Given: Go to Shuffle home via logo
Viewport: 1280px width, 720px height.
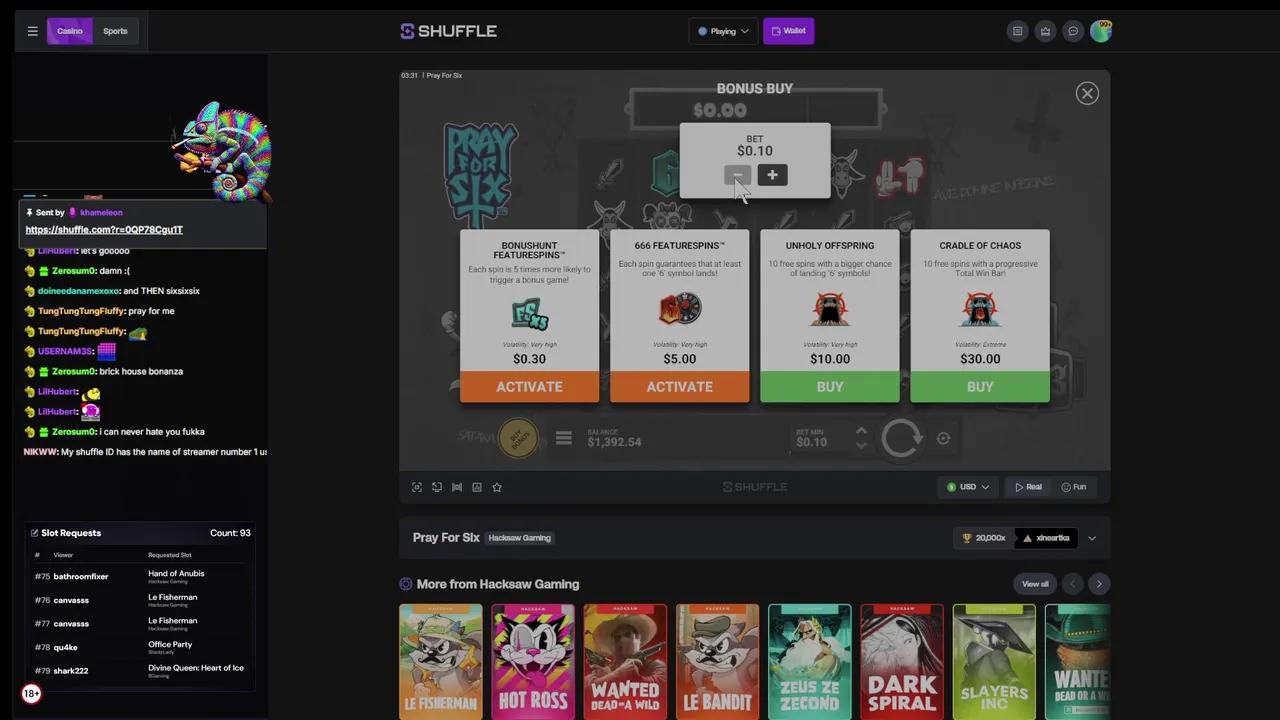Looking at the screenshot, I should [x=449, y=31].
